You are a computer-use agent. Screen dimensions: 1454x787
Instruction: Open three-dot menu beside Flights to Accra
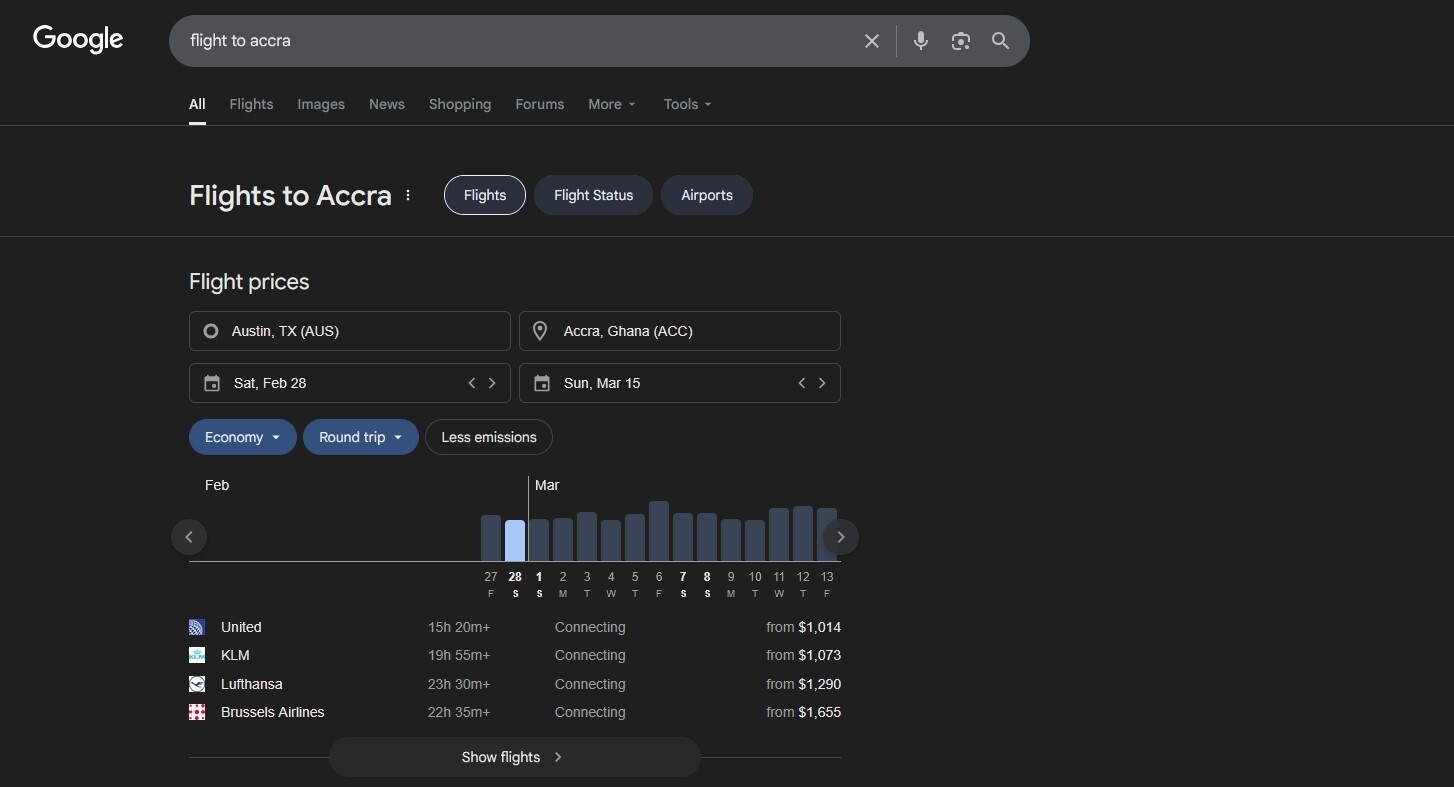[x=408, y=196]
